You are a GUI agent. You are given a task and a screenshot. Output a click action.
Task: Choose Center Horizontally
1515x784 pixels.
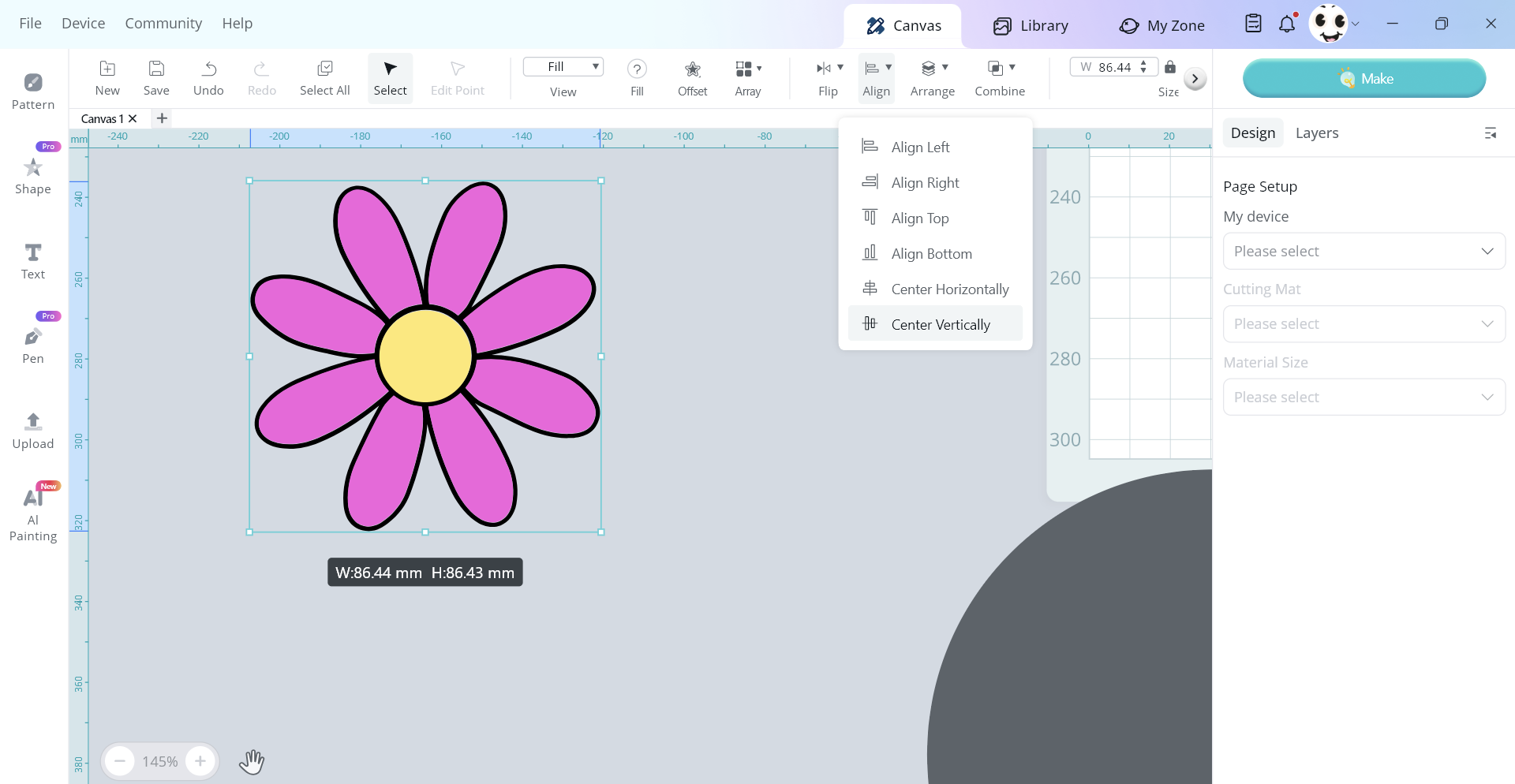[935, 289]
